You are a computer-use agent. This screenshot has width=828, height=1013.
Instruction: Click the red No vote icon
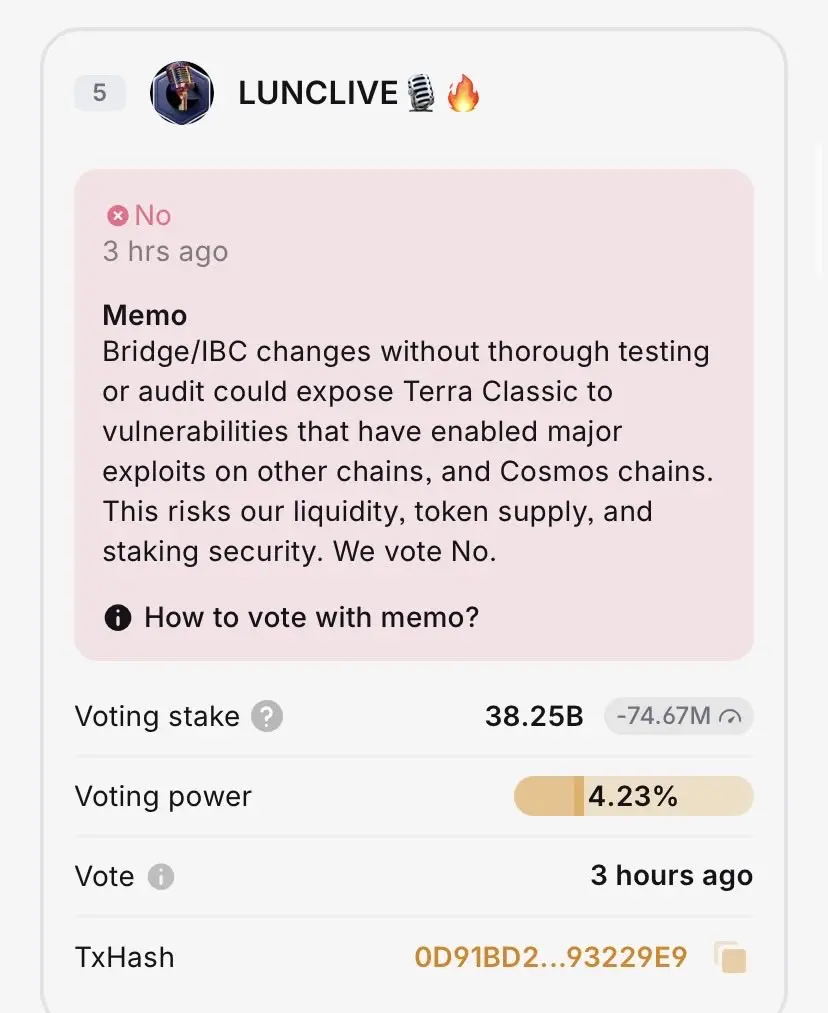(118, 216)
